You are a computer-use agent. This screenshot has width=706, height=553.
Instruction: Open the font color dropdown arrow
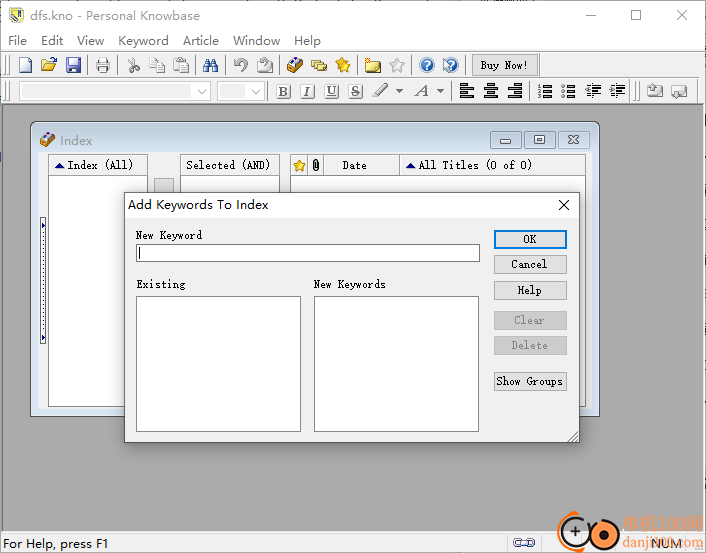point(441,91)
